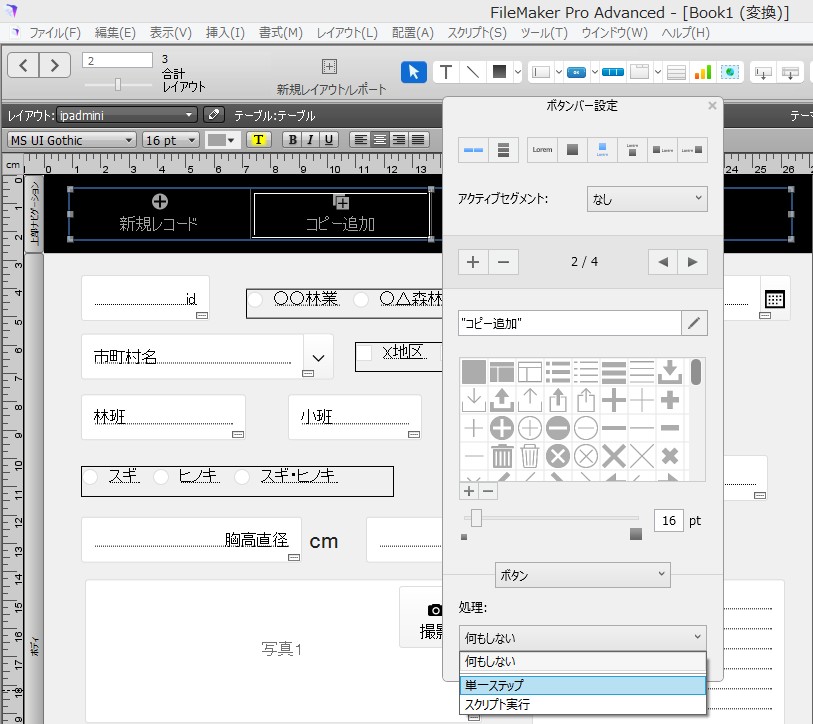Go to next layout

click(54, 65)
